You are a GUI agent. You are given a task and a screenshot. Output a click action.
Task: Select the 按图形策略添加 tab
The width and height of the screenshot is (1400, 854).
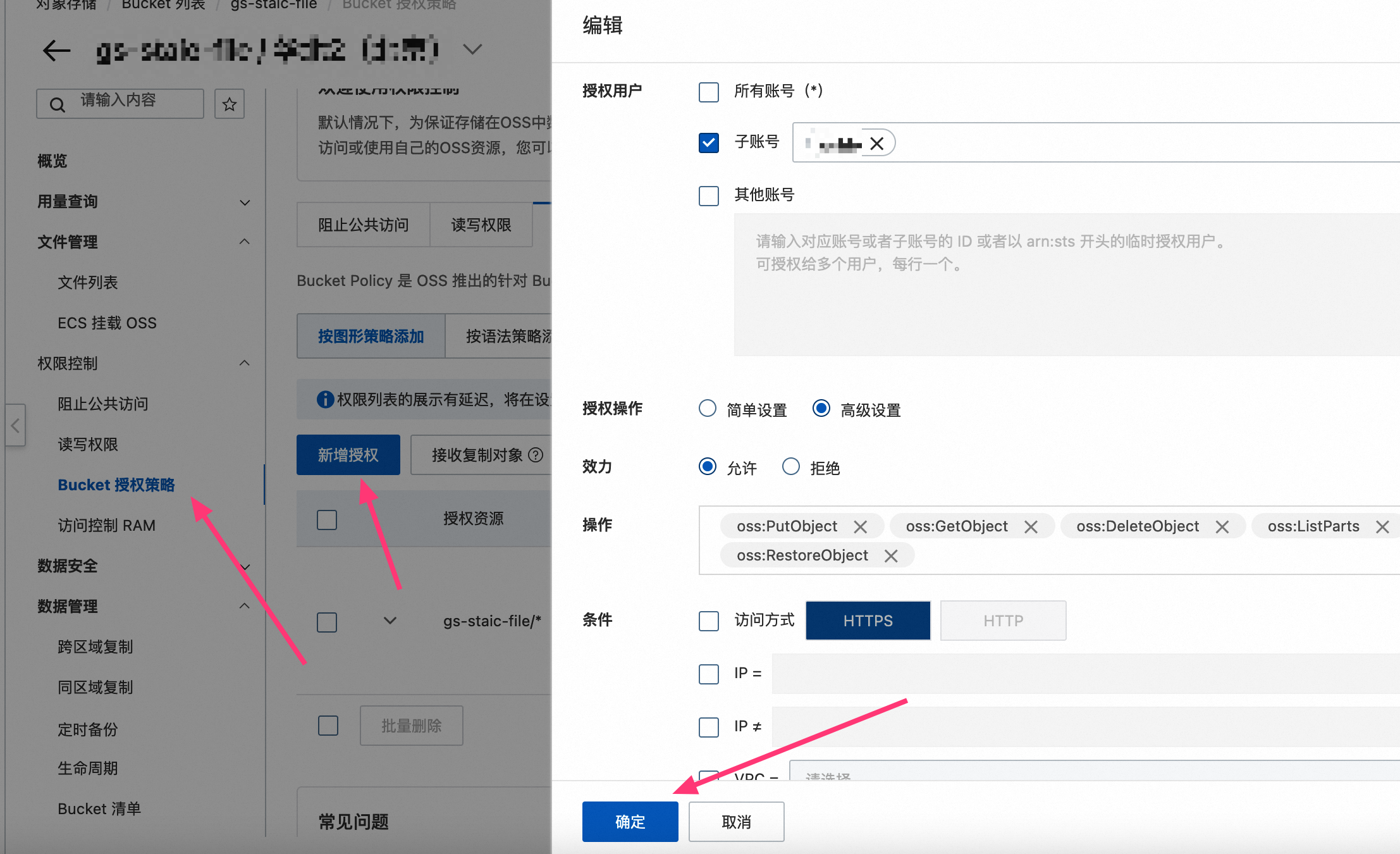pyautogui.click(x=371, y=336)
